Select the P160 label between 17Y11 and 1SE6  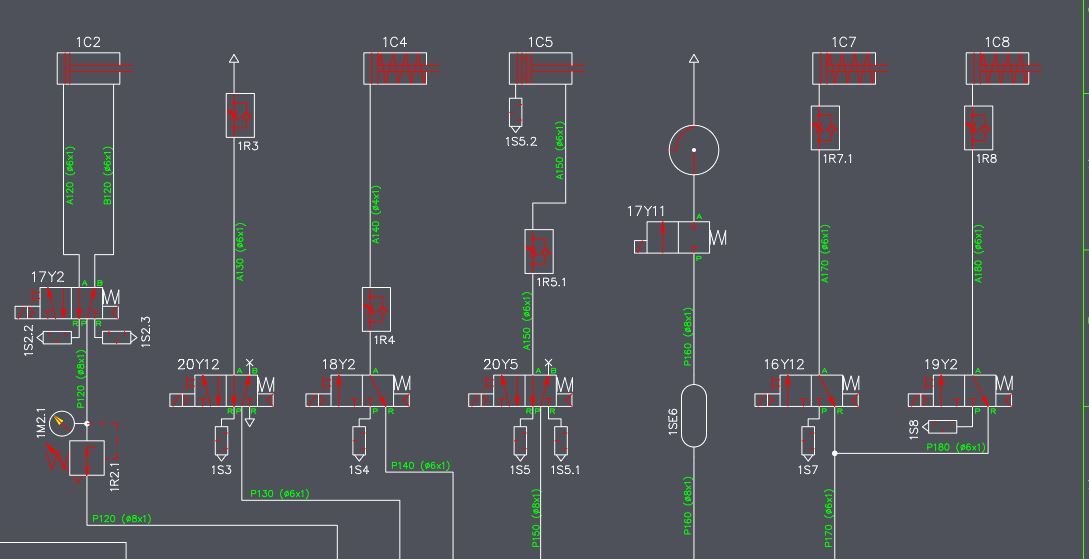pyautogui.click(x=688, y=336)
